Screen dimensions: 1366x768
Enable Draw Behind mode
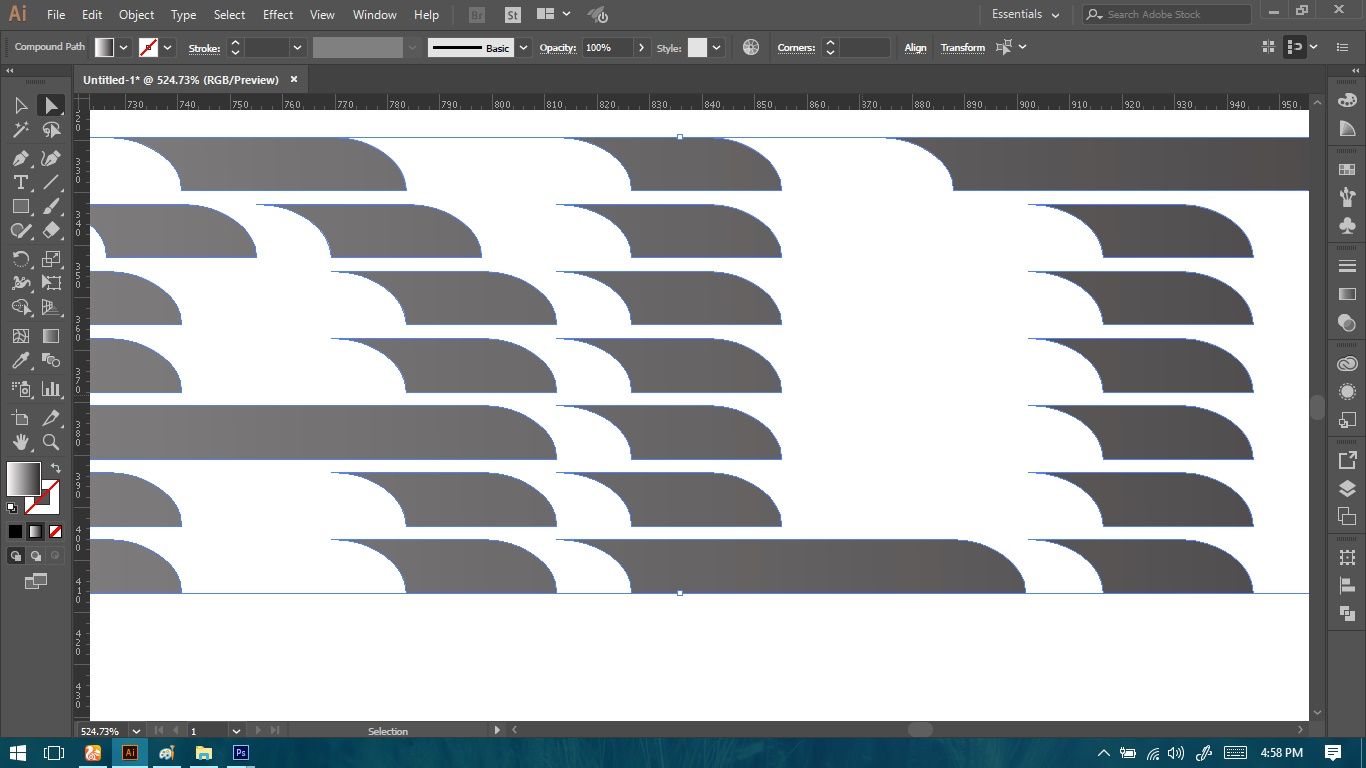[36, 556]
